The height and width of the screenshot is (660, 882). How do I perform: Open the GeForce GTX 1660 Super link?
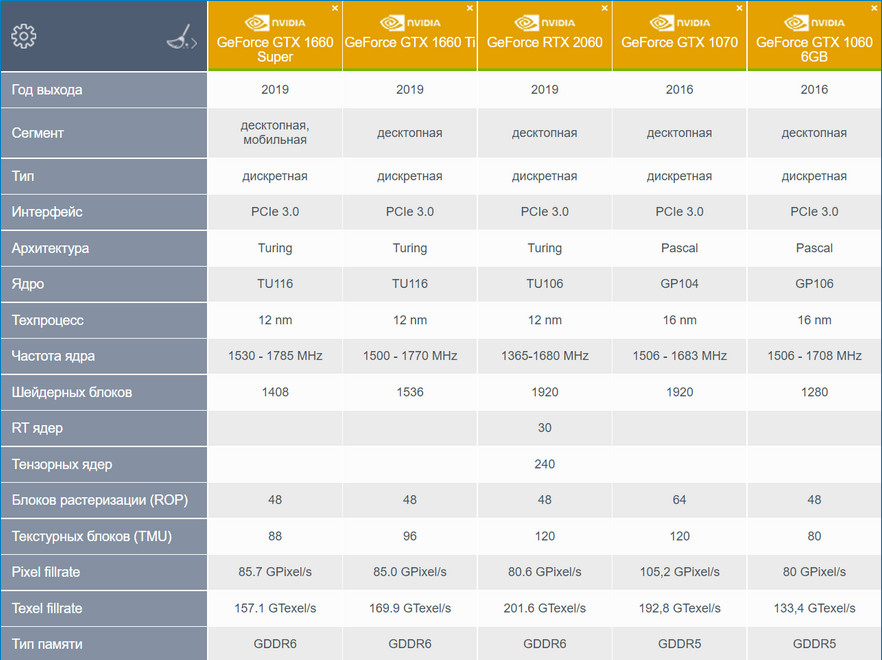(x=274, y=49)
